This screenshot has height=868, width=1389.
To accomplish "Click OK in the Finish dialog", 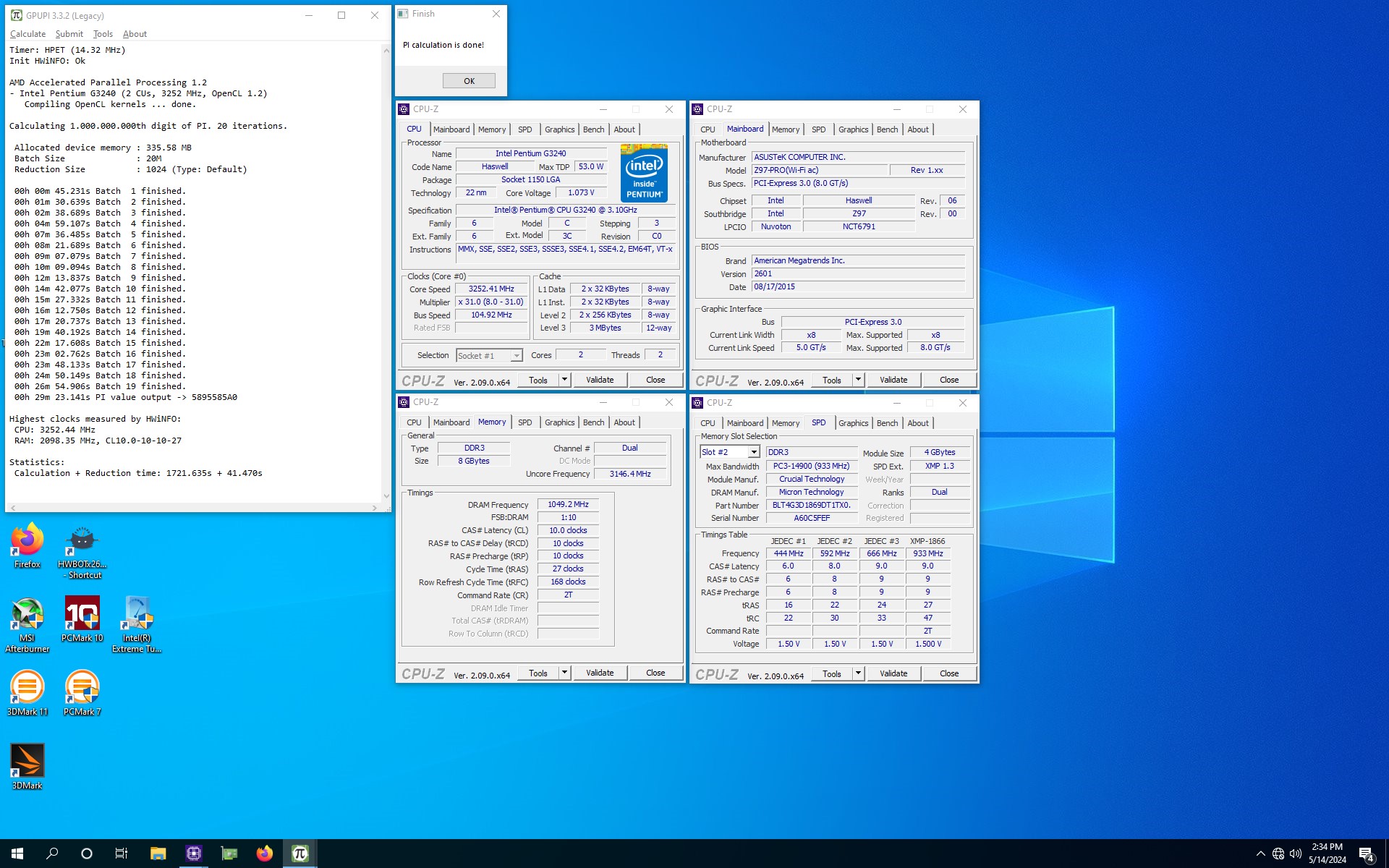I will point(469,81).
